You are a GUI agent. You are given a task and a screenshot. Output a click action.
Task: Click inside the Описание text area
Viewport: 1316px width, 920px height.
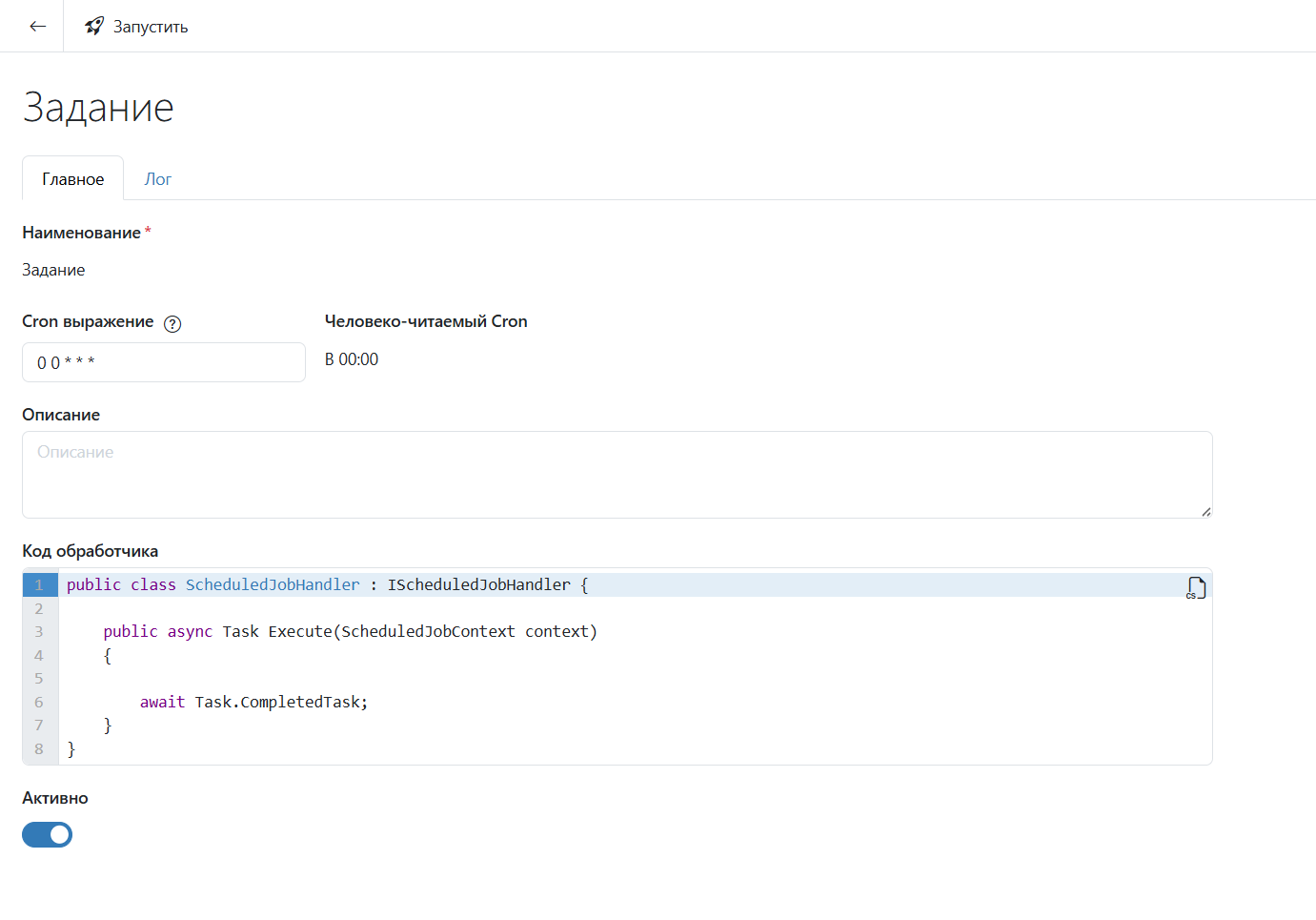point(617,475)
